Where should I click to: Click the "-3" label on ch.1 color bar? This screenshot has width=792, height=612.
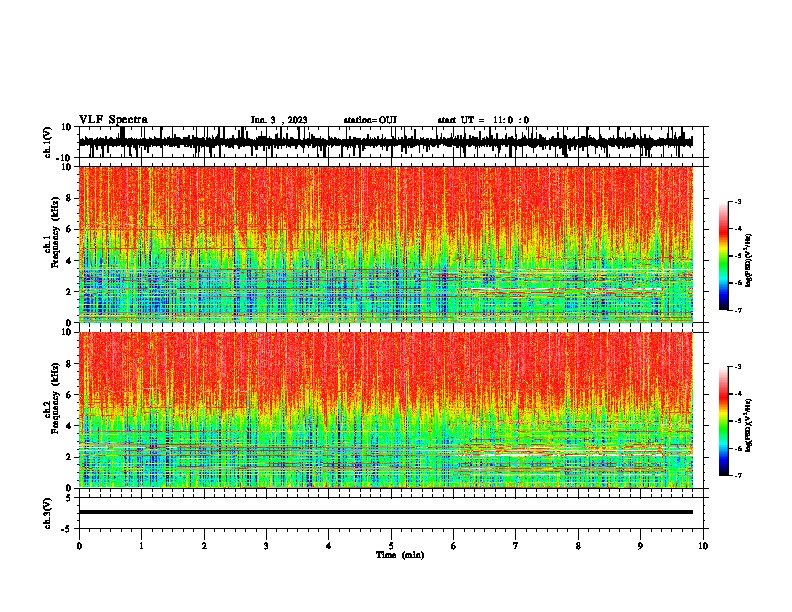(x=738, y=201)
